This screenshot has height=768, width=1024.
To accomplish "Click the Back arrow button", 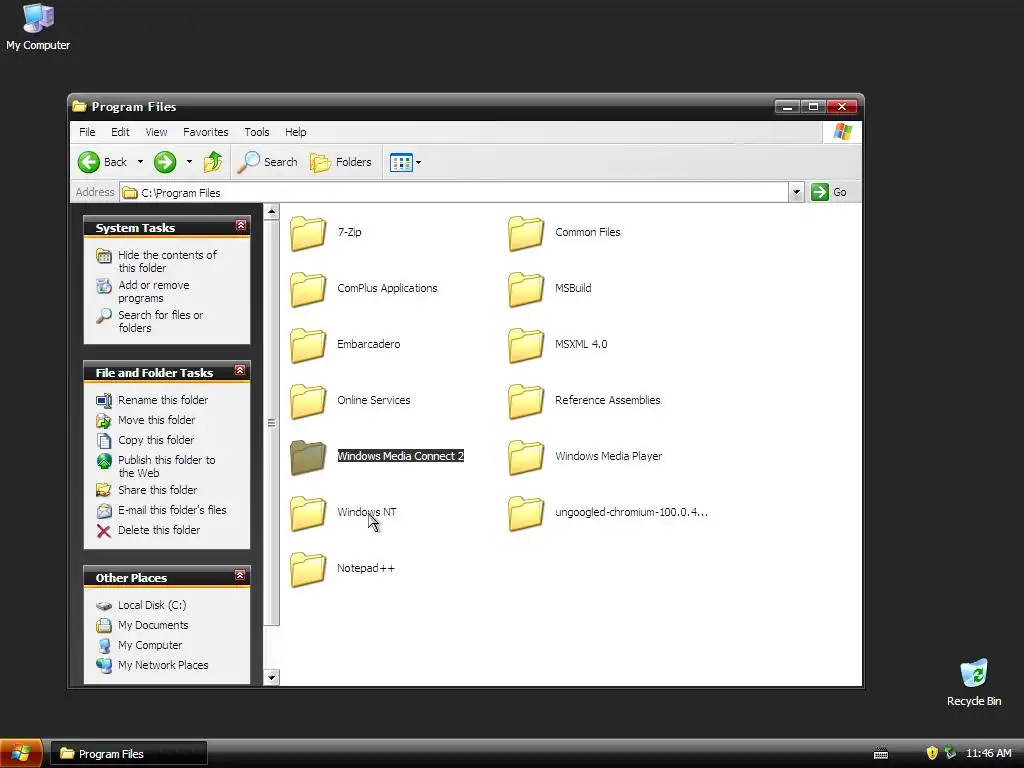I will click(89, 162).
